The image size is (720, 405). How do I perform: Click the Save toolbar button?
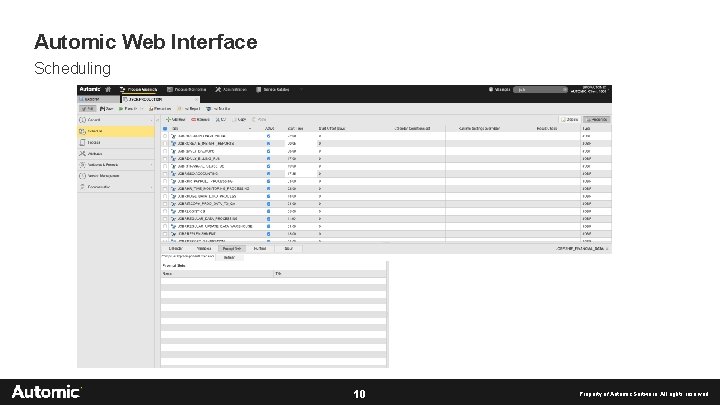(x=106, y=109)
